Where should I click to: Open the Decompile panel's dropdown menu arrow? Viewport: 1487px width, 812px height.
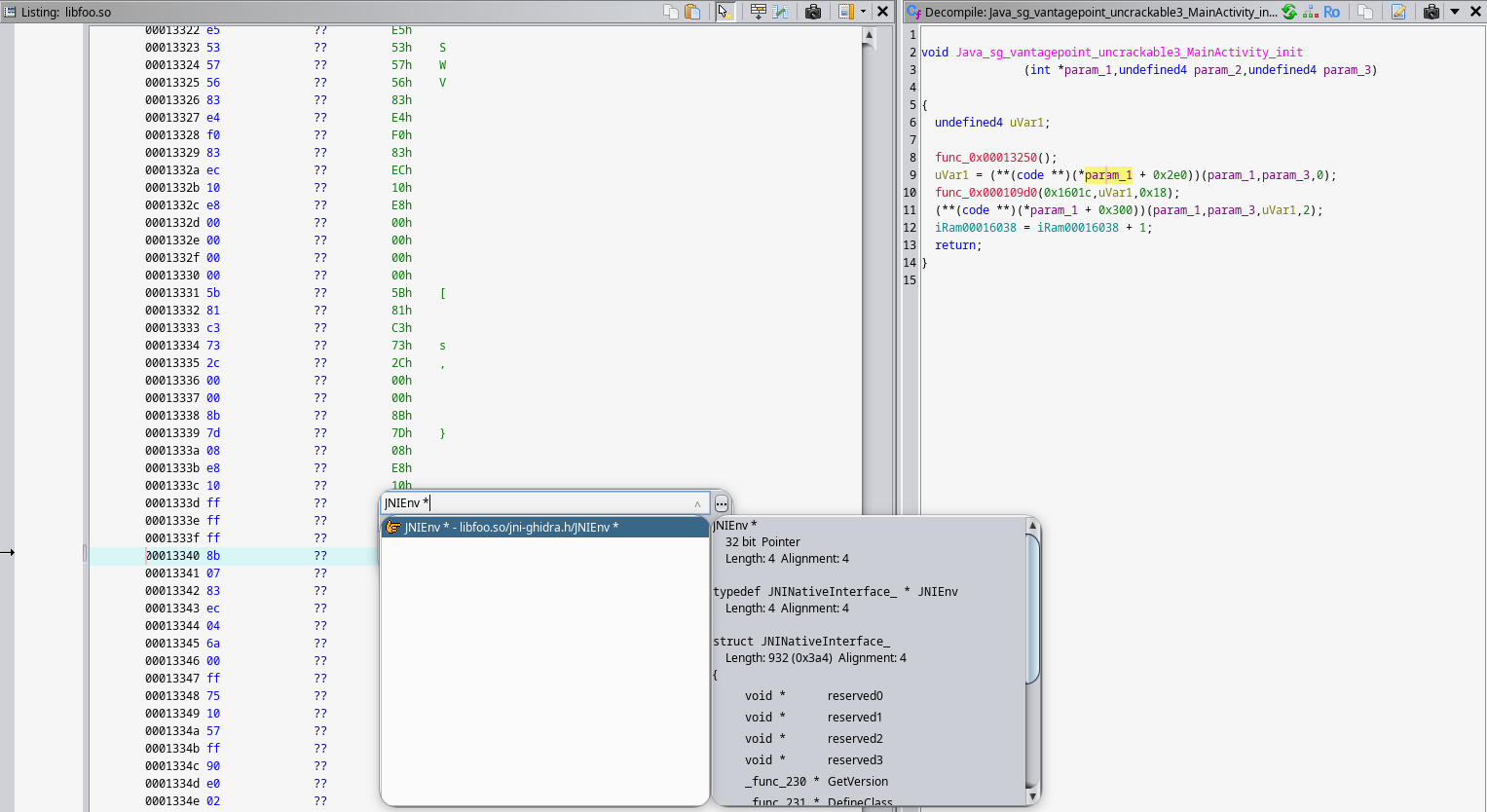[1455, 12]
